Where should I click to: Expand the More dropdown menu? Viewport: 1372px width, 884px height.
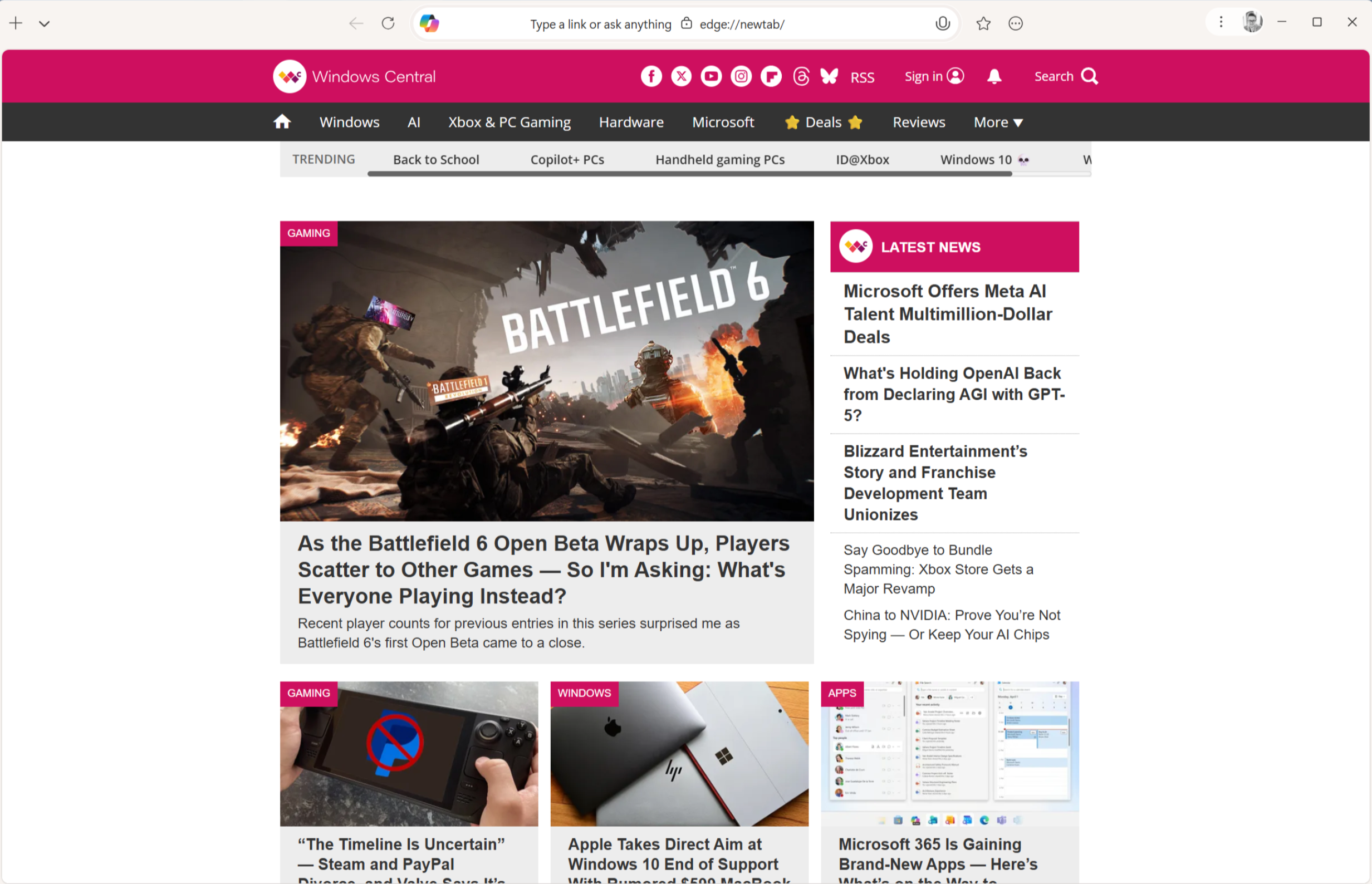[x=998, y=122]
